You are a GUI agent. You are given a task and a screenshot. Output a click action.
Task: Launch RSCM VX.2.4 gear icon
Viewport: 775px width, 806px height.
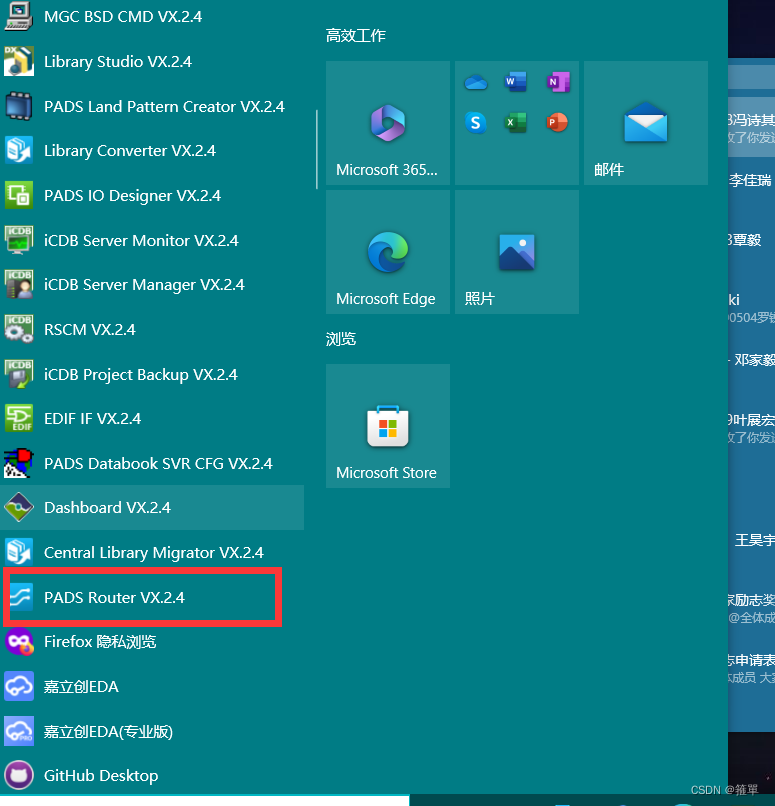coord(19,329)
